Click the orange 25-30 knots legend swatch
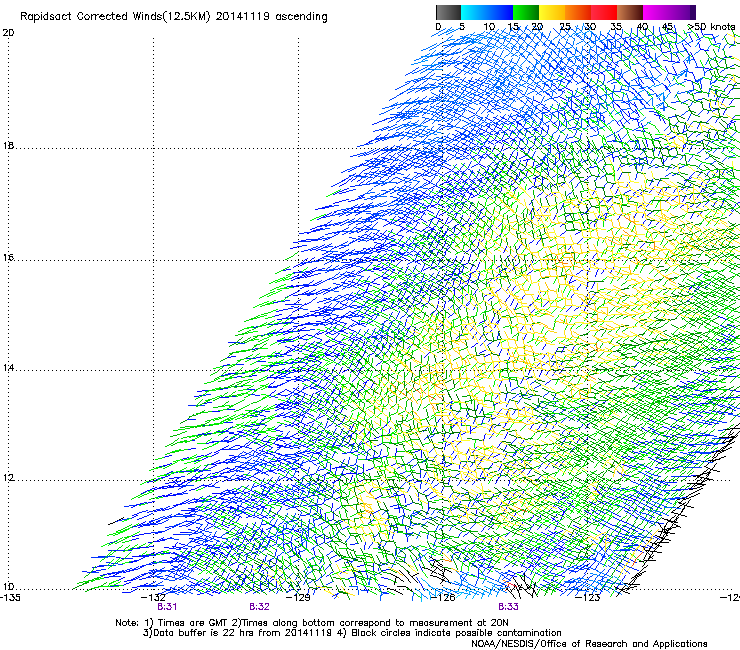Viewport: 740px width, 650px height. (x=578, y=12)
